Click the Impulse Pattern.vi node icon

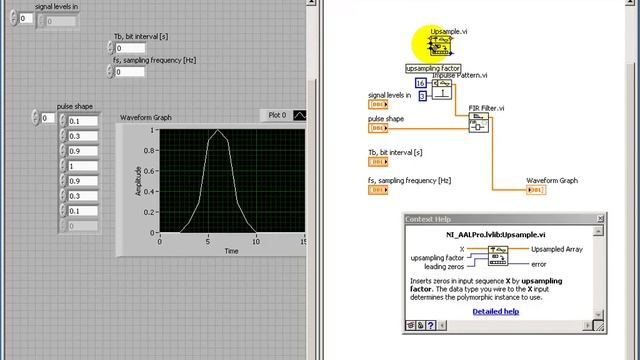click(442, 90)
